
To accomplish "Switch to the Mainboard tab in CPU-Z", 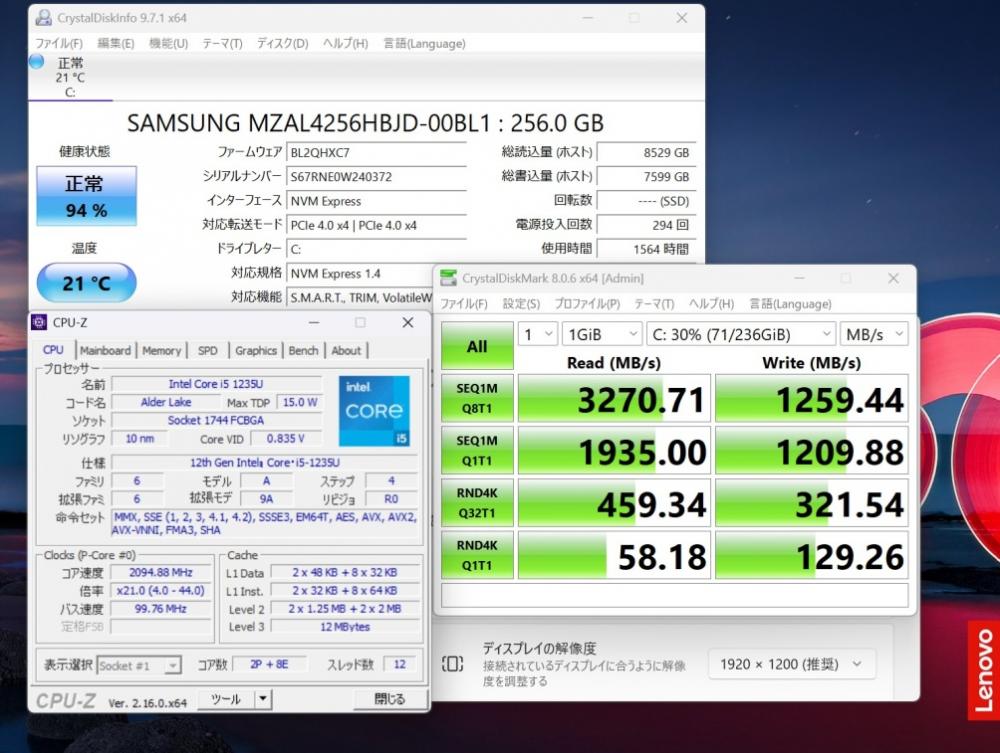I will point(105,350).
